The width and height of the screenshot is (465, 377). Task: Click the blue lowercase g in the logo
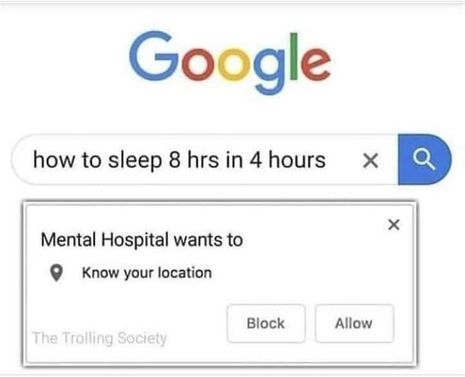269,71
